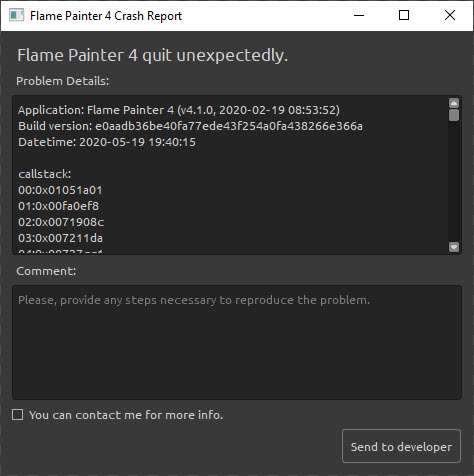Screen dimensions: 474x476
Task: Click the scrollbar track below the thumb
Action: (x=454, y=182)
